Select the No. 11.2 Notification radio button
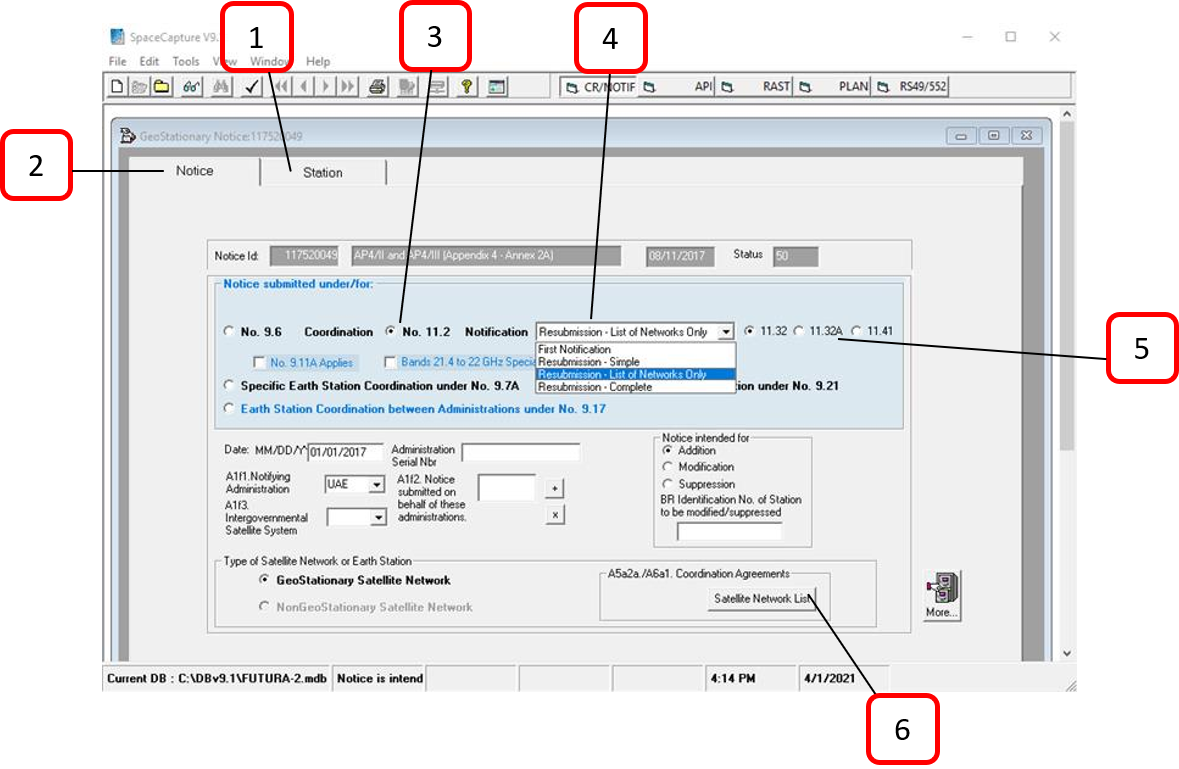Image resolution: width=1179 pixels, height=769 pixels. coord(390,331)
